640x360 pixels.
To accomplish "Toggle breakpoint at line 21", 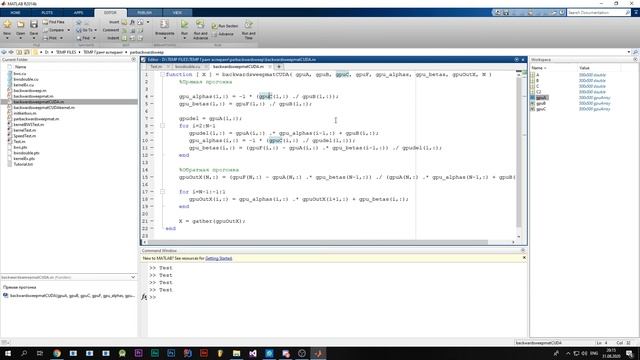I will point(152,221).
